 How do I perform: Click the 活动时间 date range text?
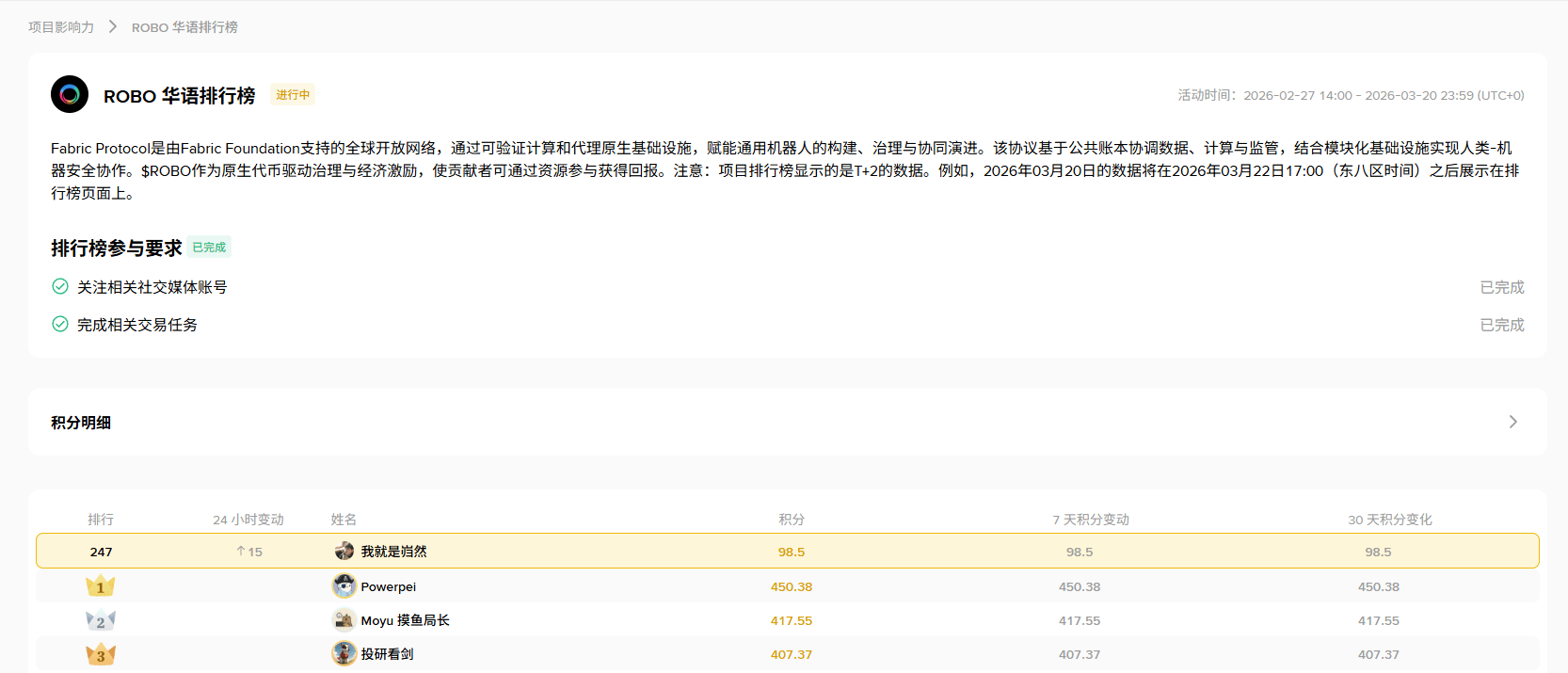[x=1351, y=95]
